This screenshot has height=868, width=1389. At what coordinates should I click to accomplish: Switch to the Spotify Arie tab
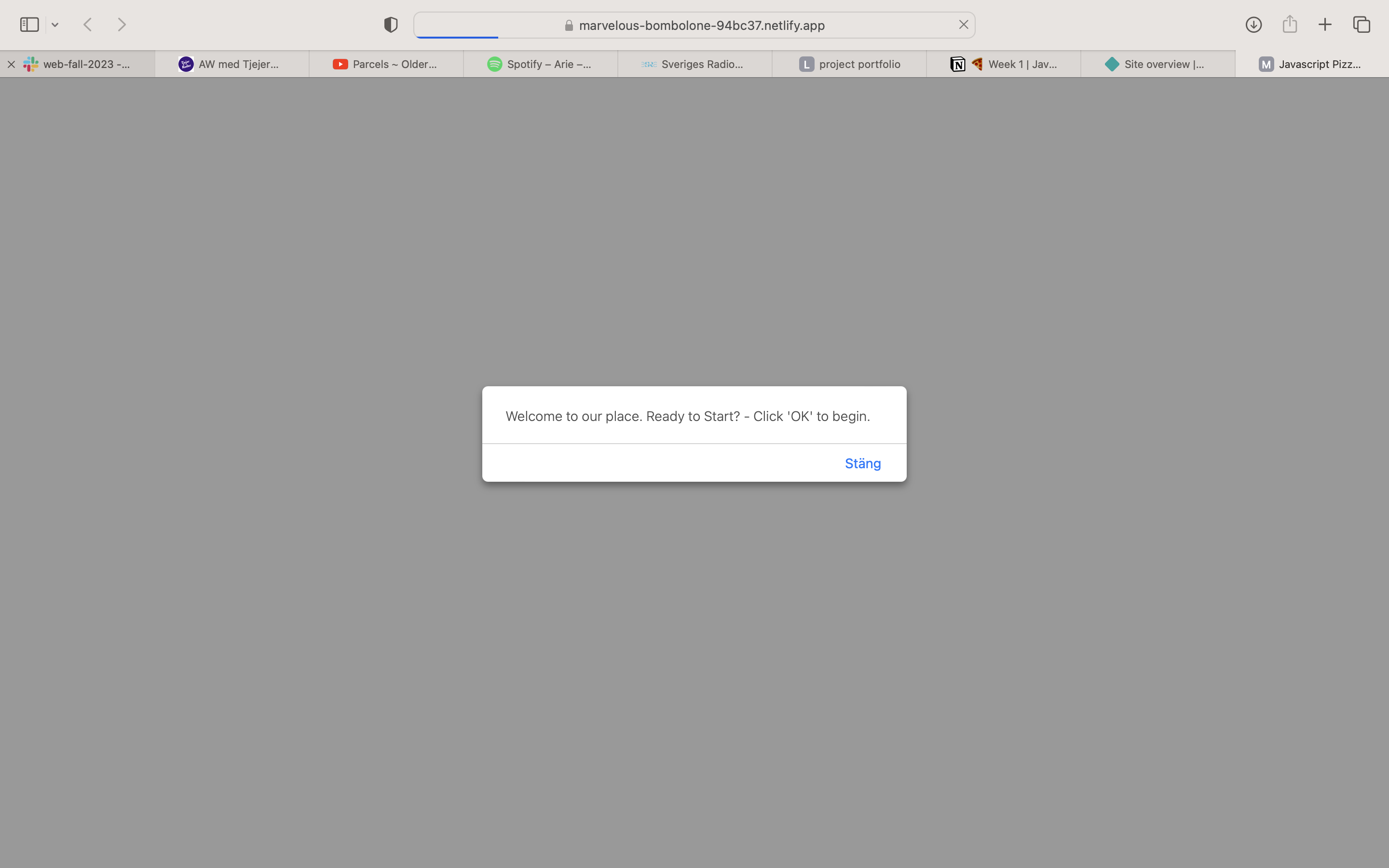click(x=541, y=64)
